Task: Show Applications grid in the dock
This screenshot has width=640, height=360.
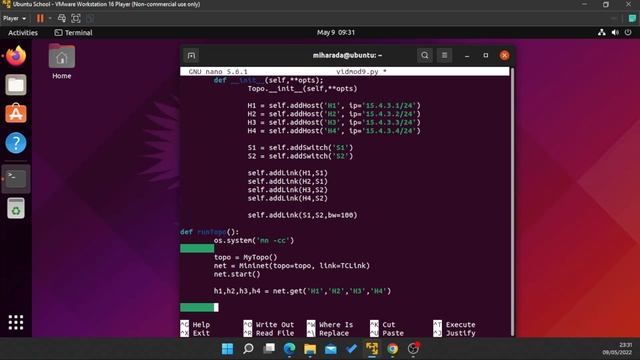Action: point(16,322)
